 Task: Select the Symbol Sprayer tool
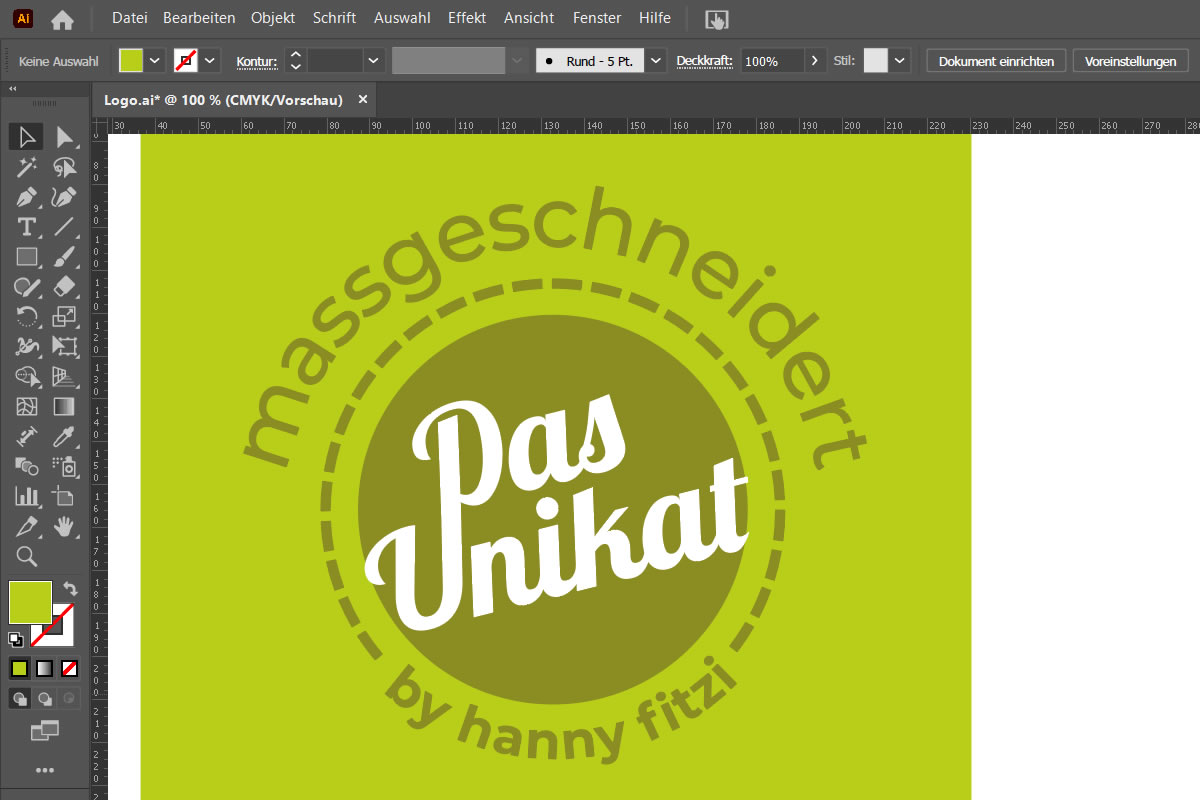(x=65, y=466)
